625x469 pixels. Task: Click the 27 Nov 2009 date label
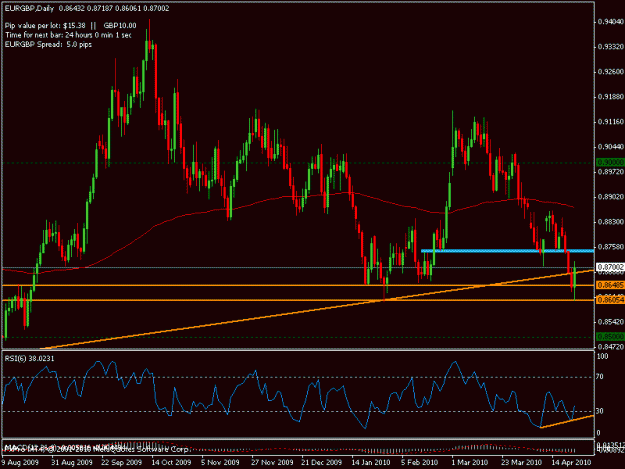(x=272, y=463)
